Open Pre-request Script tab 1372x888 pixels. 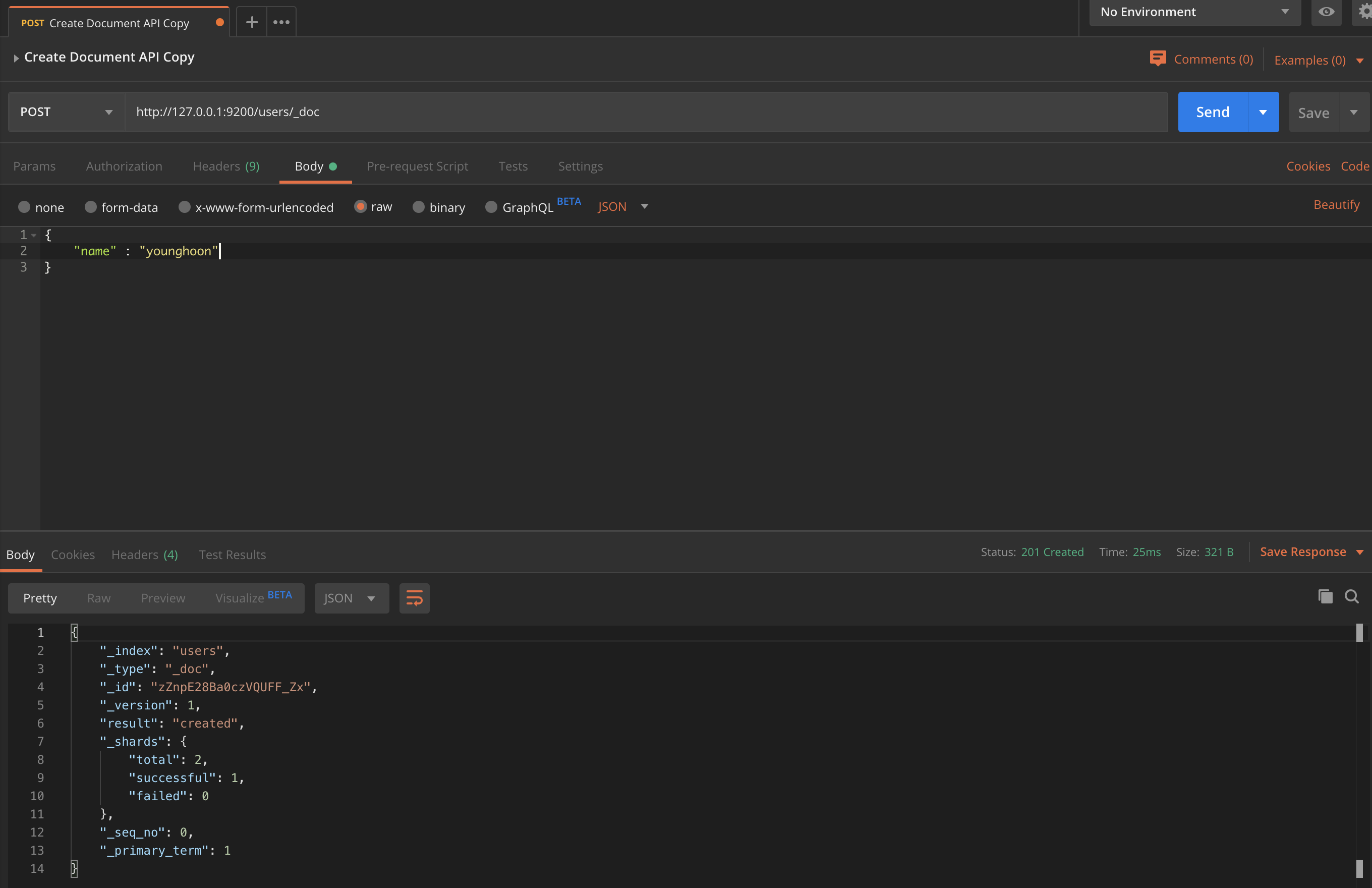417,166
